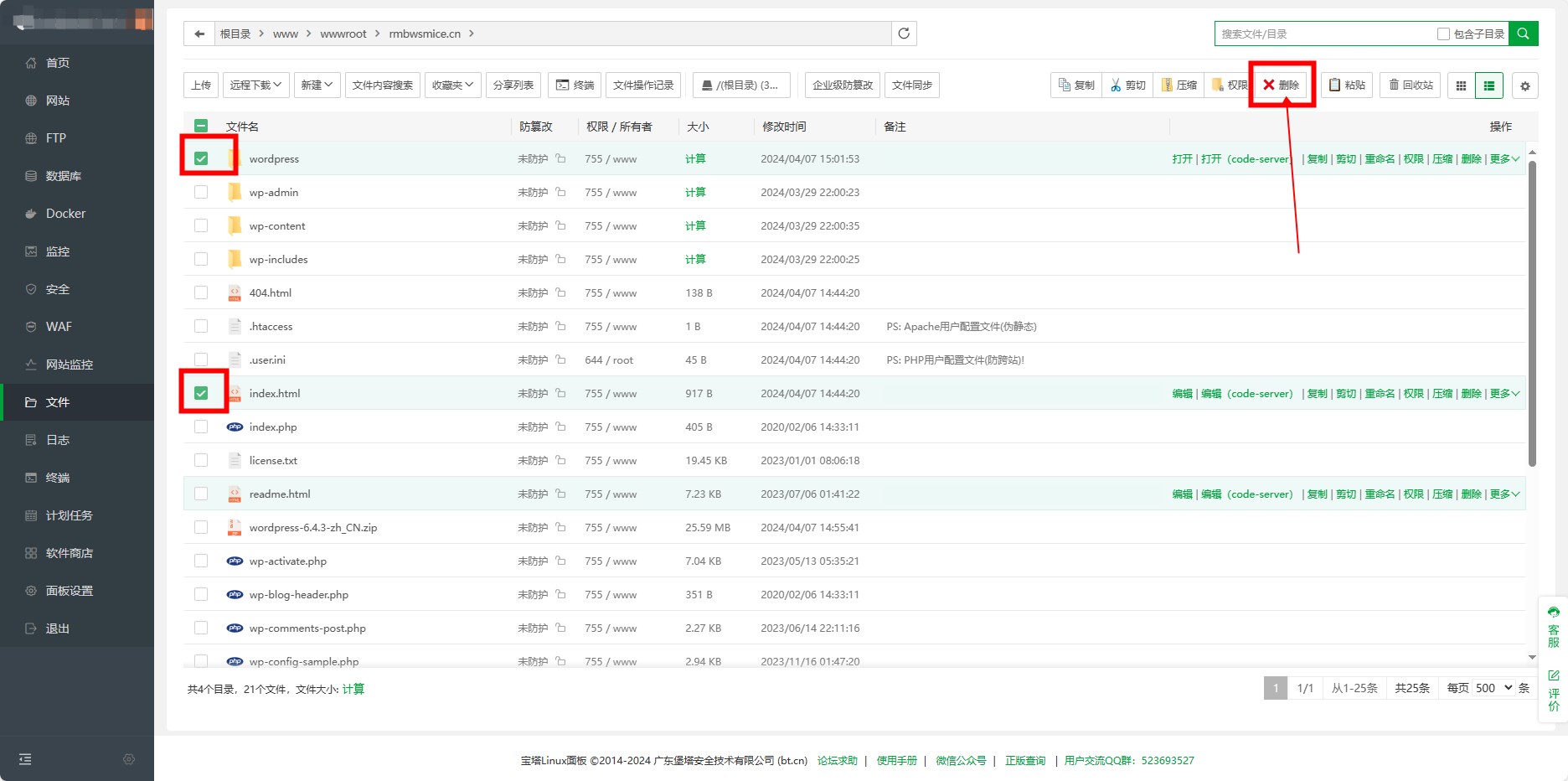Click the vertical scrollbar of file list
Image resolution: width=1568 pixels, height=781 pixels.
tap(1532, 313)
